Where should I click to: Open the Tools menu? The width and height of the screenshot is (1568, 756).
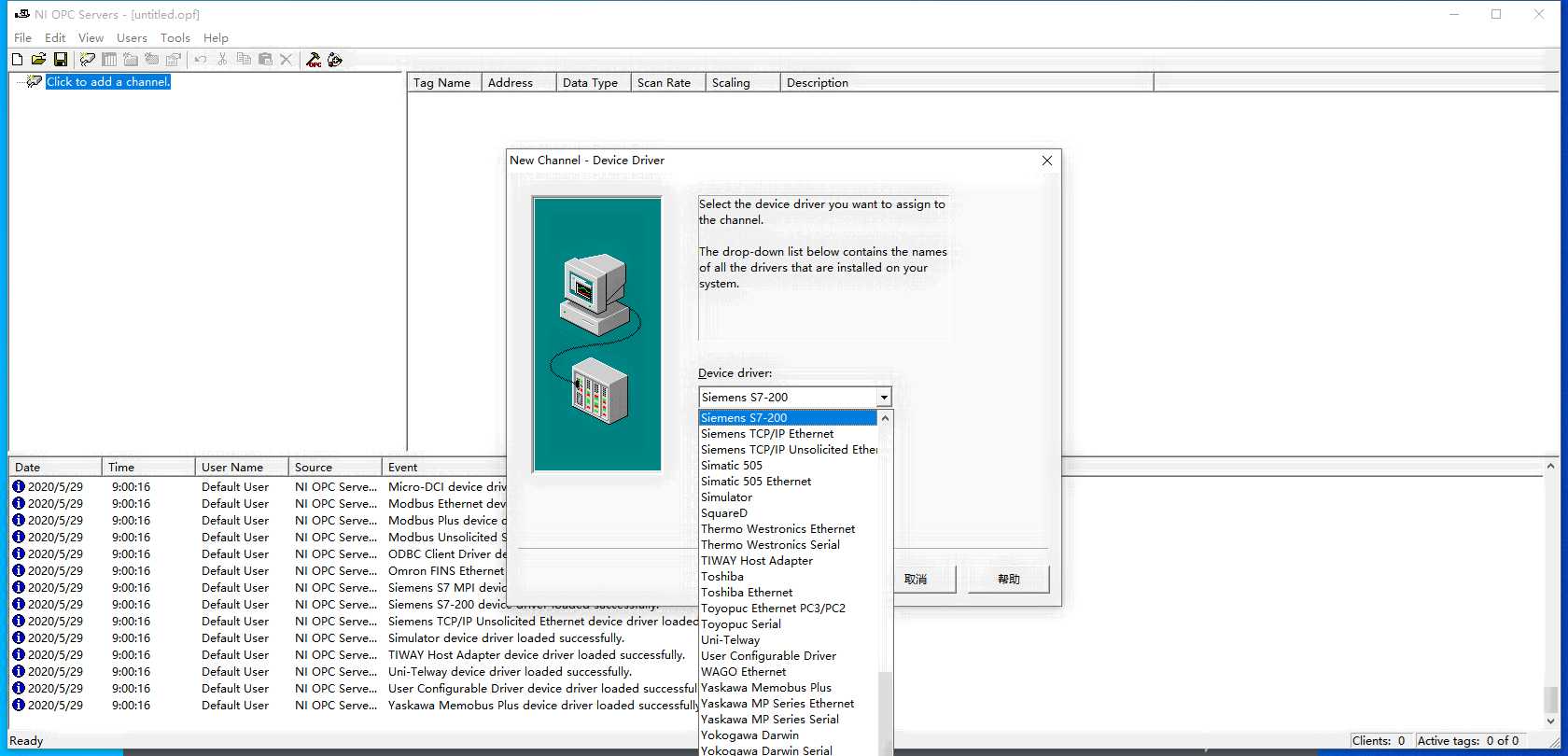click(175, 38)
